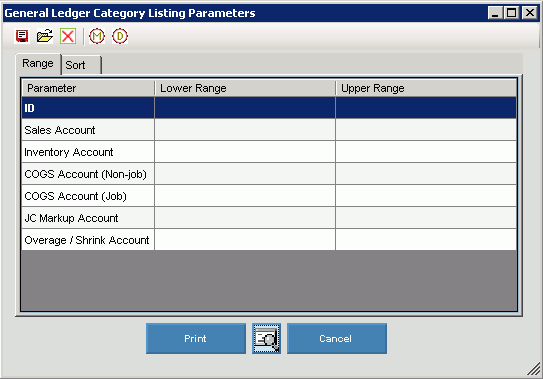543x379 pixels.
Task: Click Lower Range field for JC Markup Account
Action: point(245,218)
